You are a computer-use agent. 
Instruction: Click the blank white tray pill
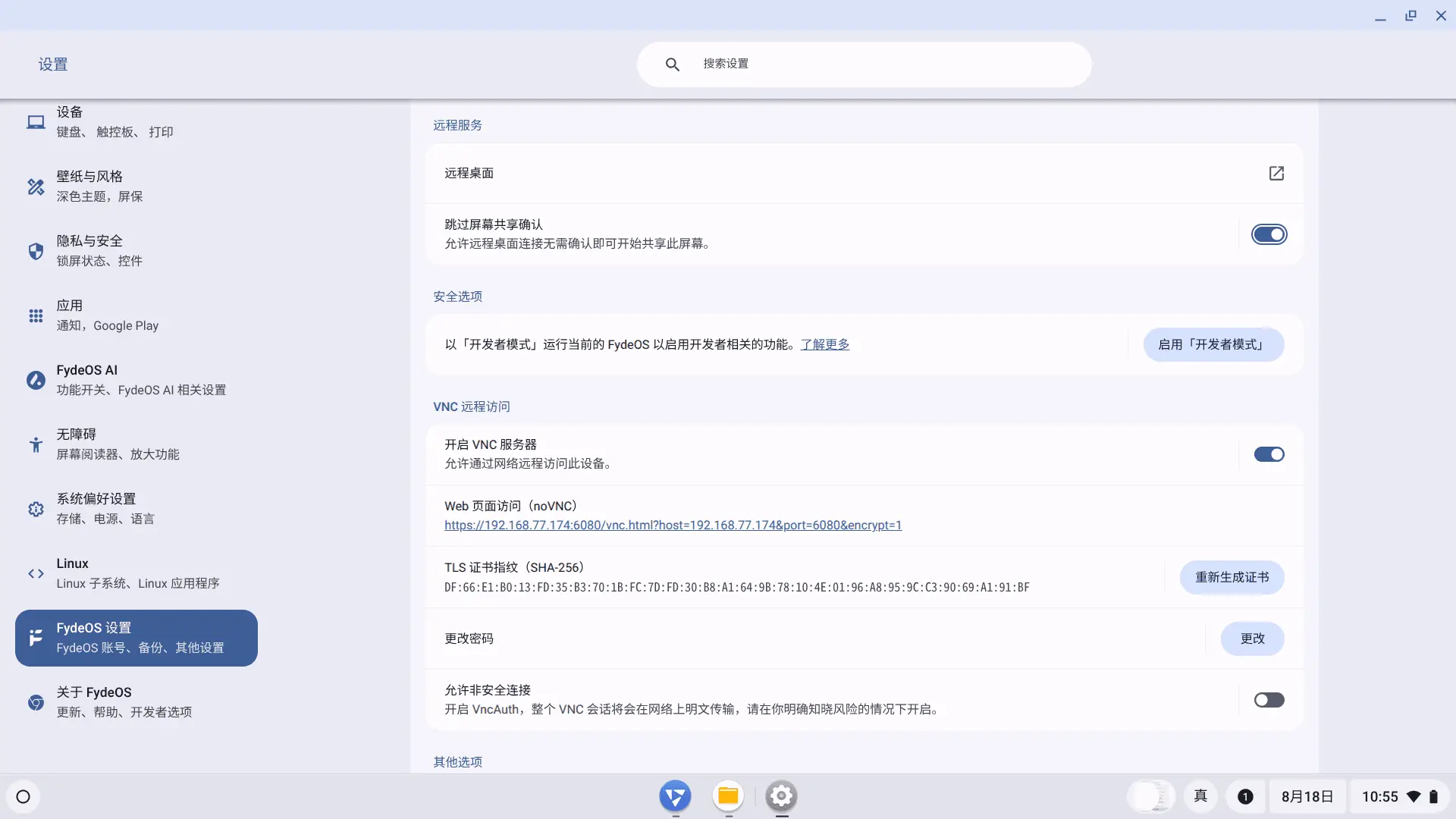[x=1150, y=796]
